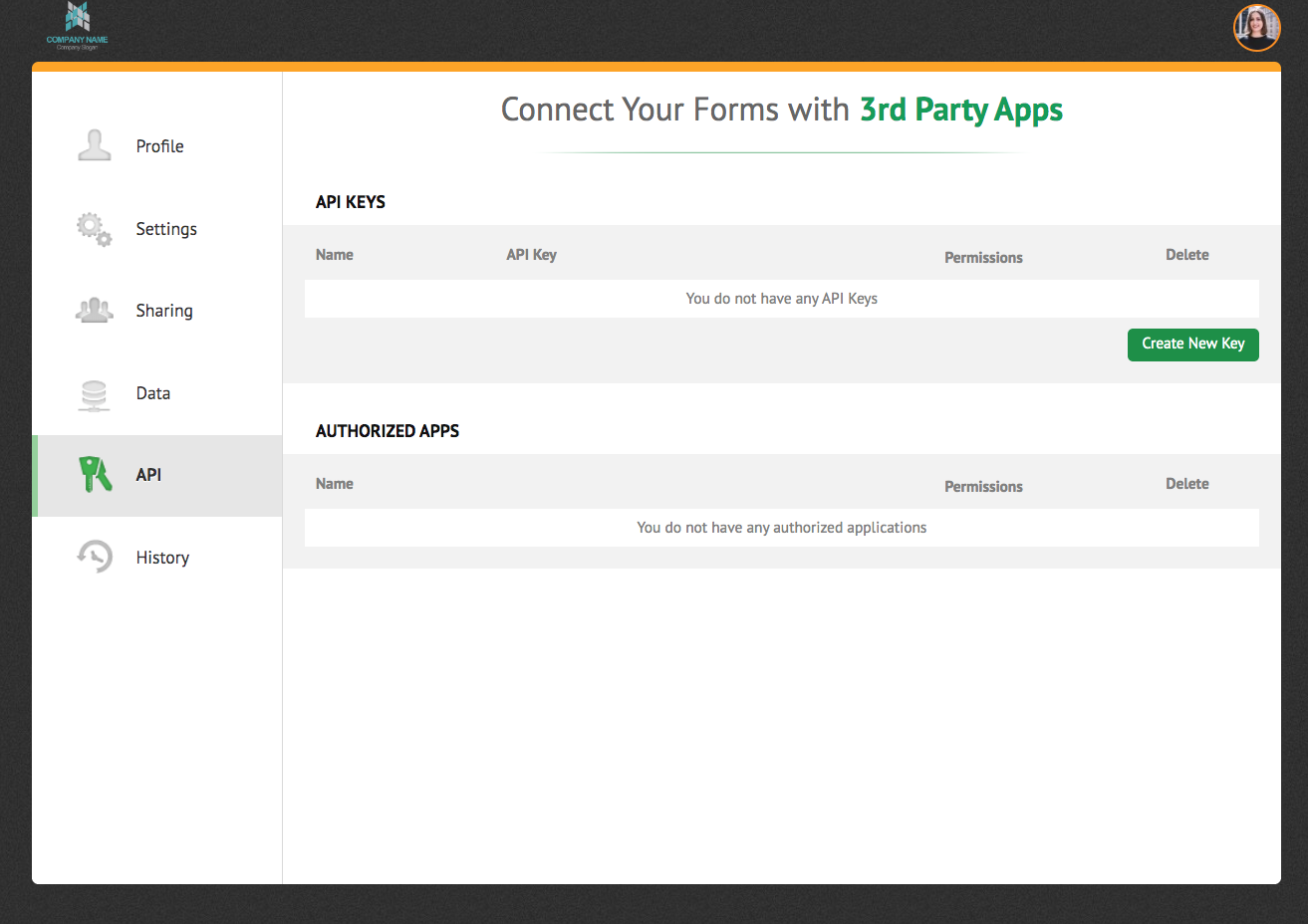This screenshot has width=1308, height=924.
Task: Create a new API key
Action: tap(1193, 345)
